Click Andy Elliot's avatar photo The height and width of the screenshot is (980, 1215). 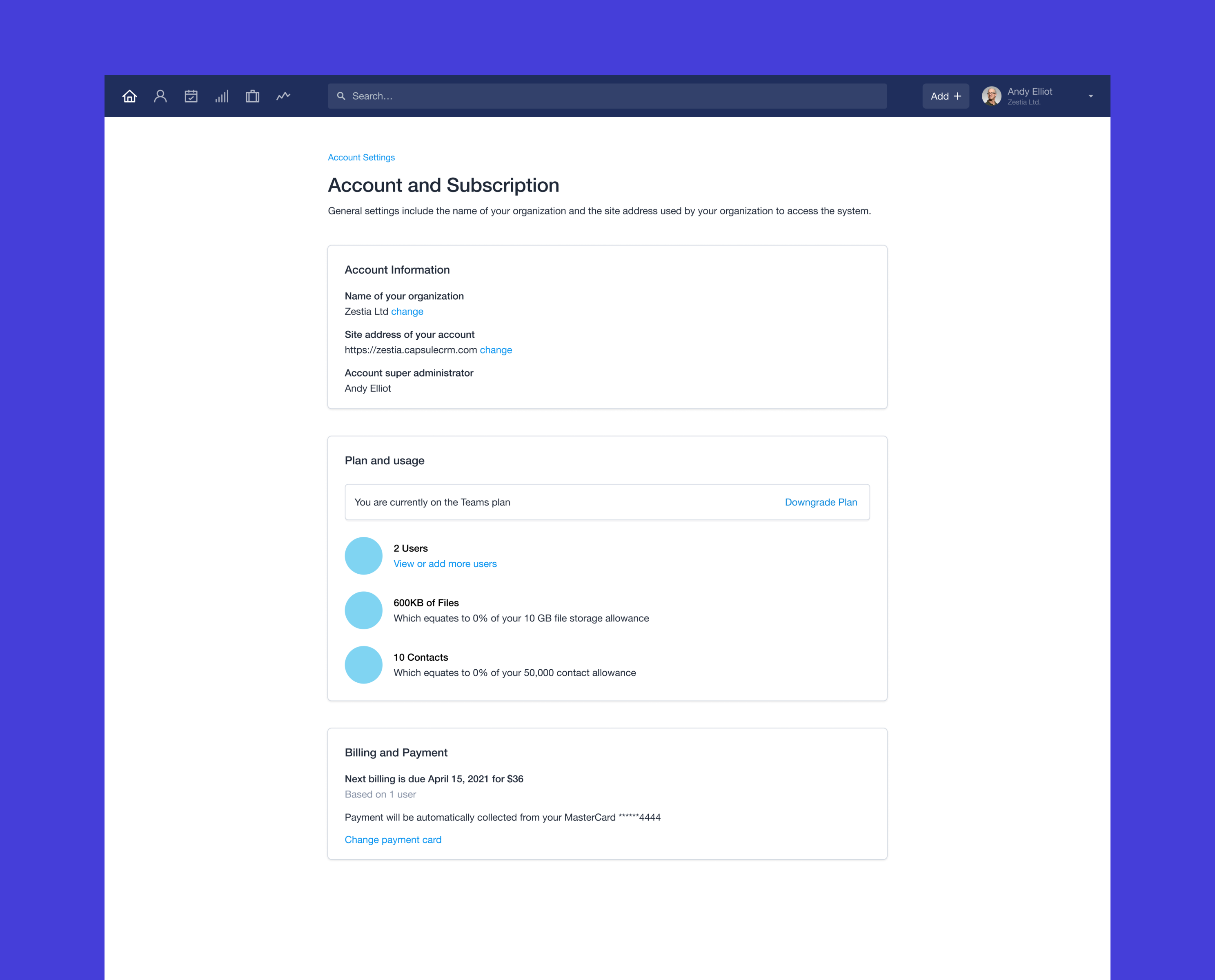[x=991, y=96]
